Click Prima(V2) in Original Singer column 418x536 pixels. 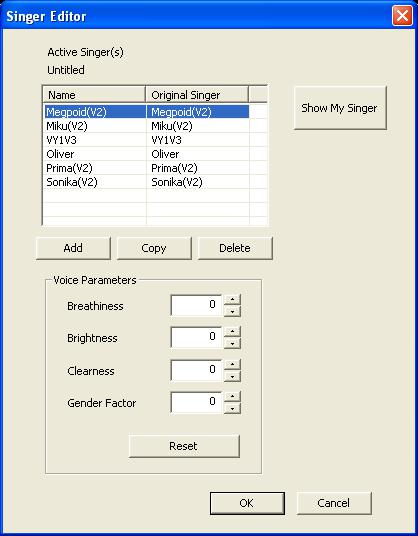(x=174, y=168)
